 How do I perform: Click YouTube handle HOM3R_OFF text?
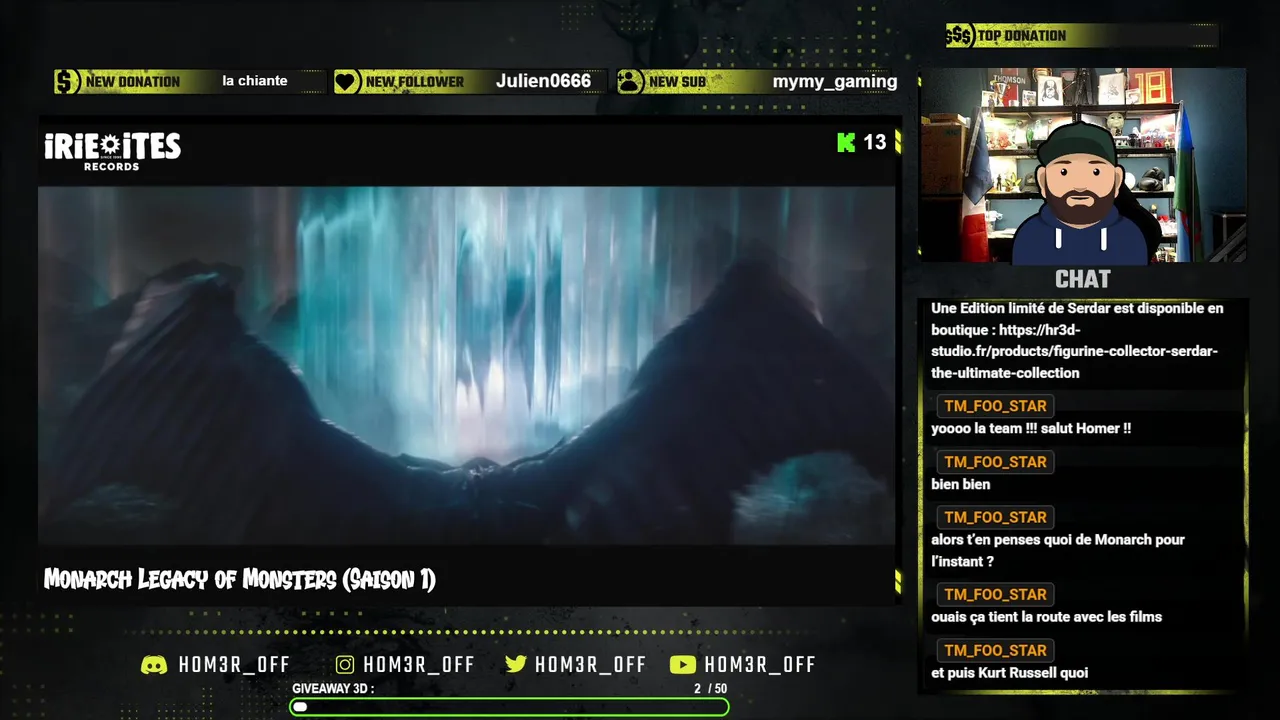pyautogui.click(x=760, y=665)
